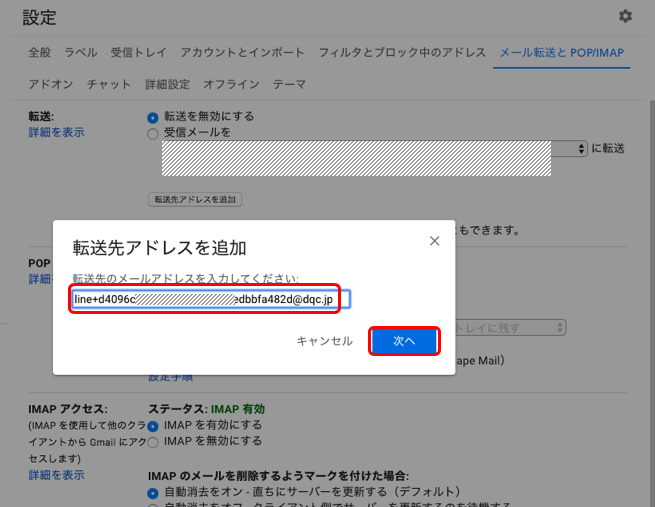The height and width of the screenshot is (507, 655).
Task: Click キャンセル in the dialog
Action: point(324,341)
